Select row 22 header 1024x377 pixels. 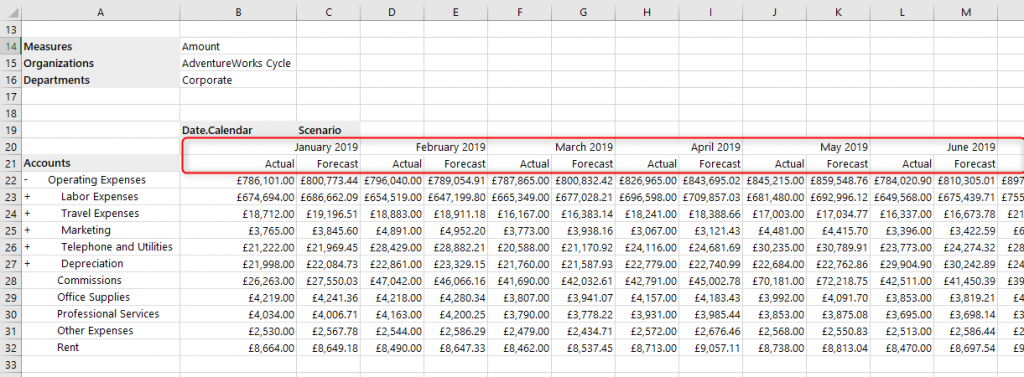click(10, 180)
